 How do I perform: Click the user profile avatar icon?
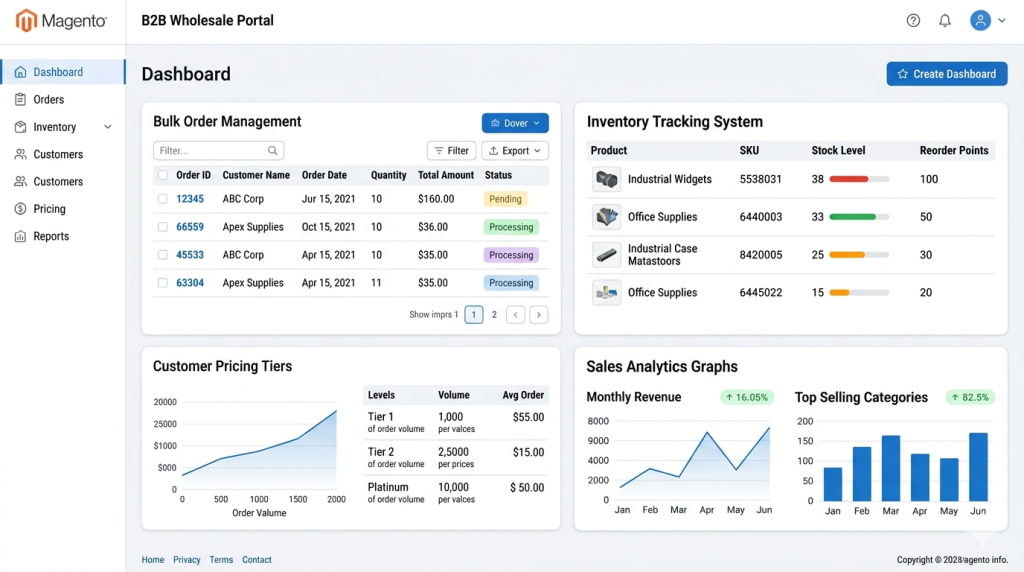pyautogui.click(x=980, y=20)
